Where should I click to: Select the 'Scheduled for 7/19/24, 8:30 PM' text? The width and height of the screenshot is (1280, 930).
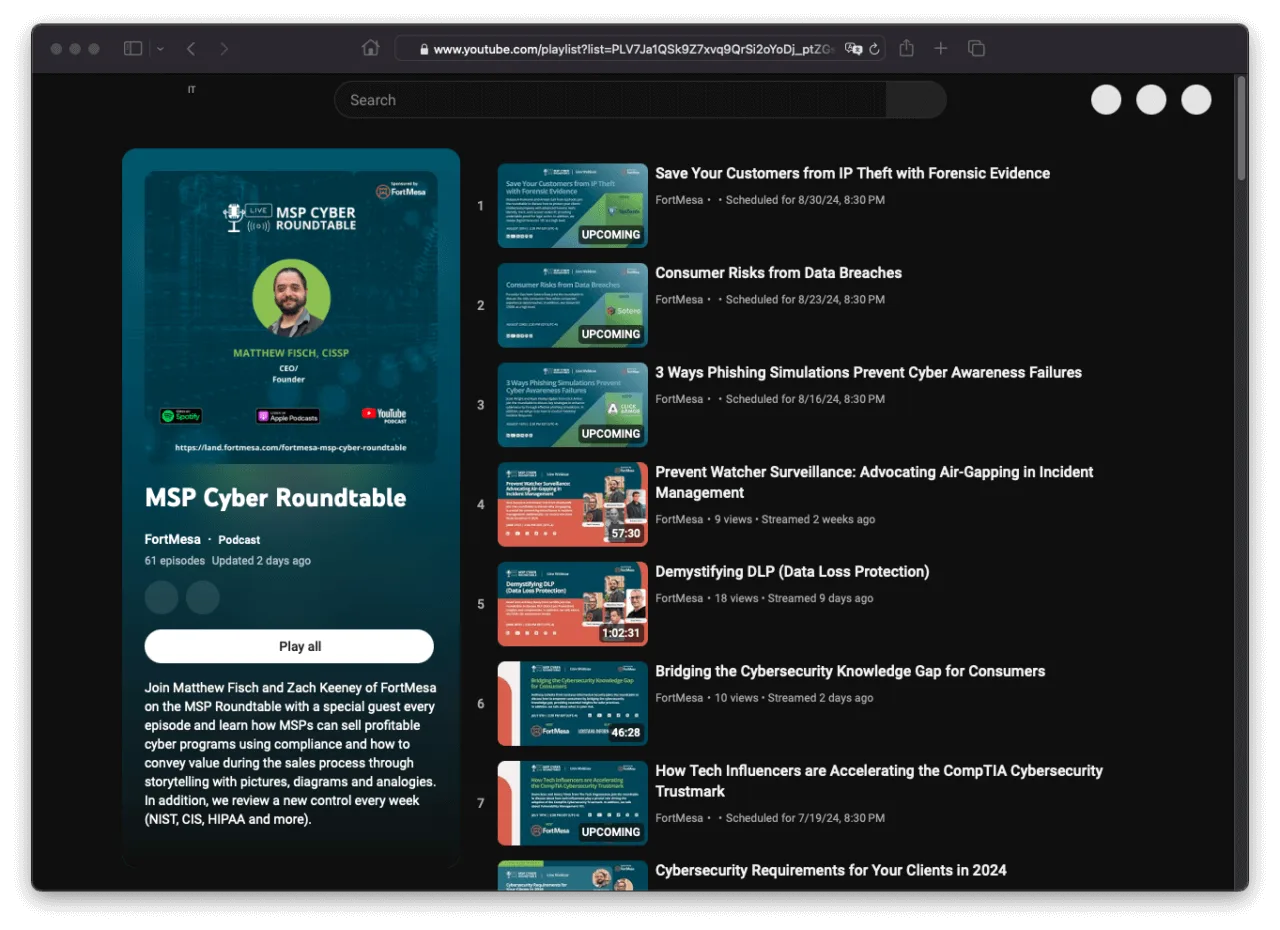point(805,818)
